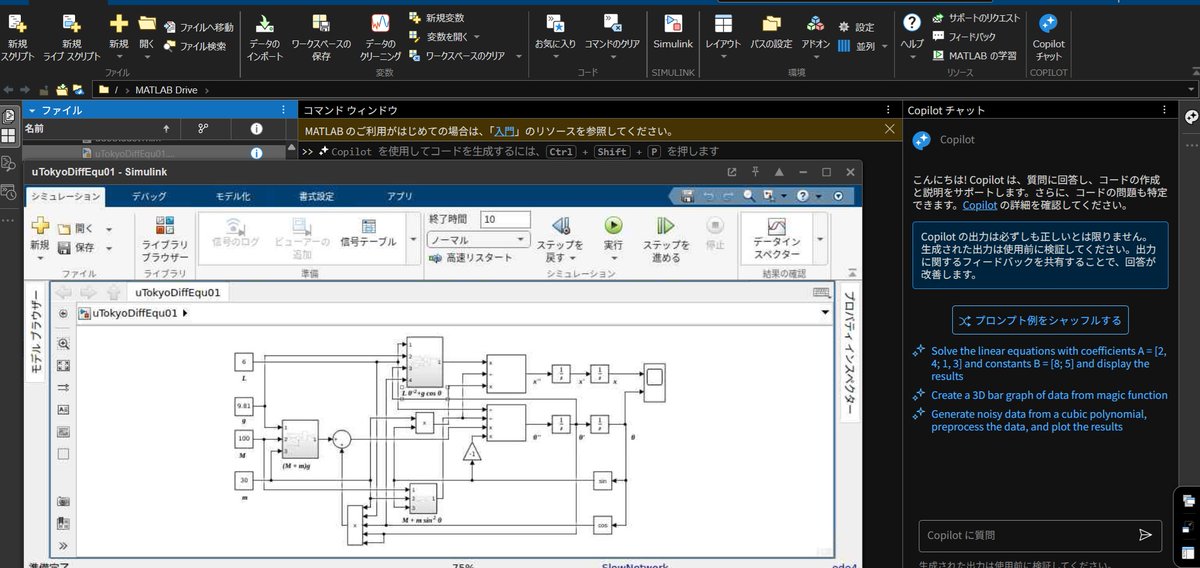
Task: Click the Save Workspace icon
Action: (320, 23)
